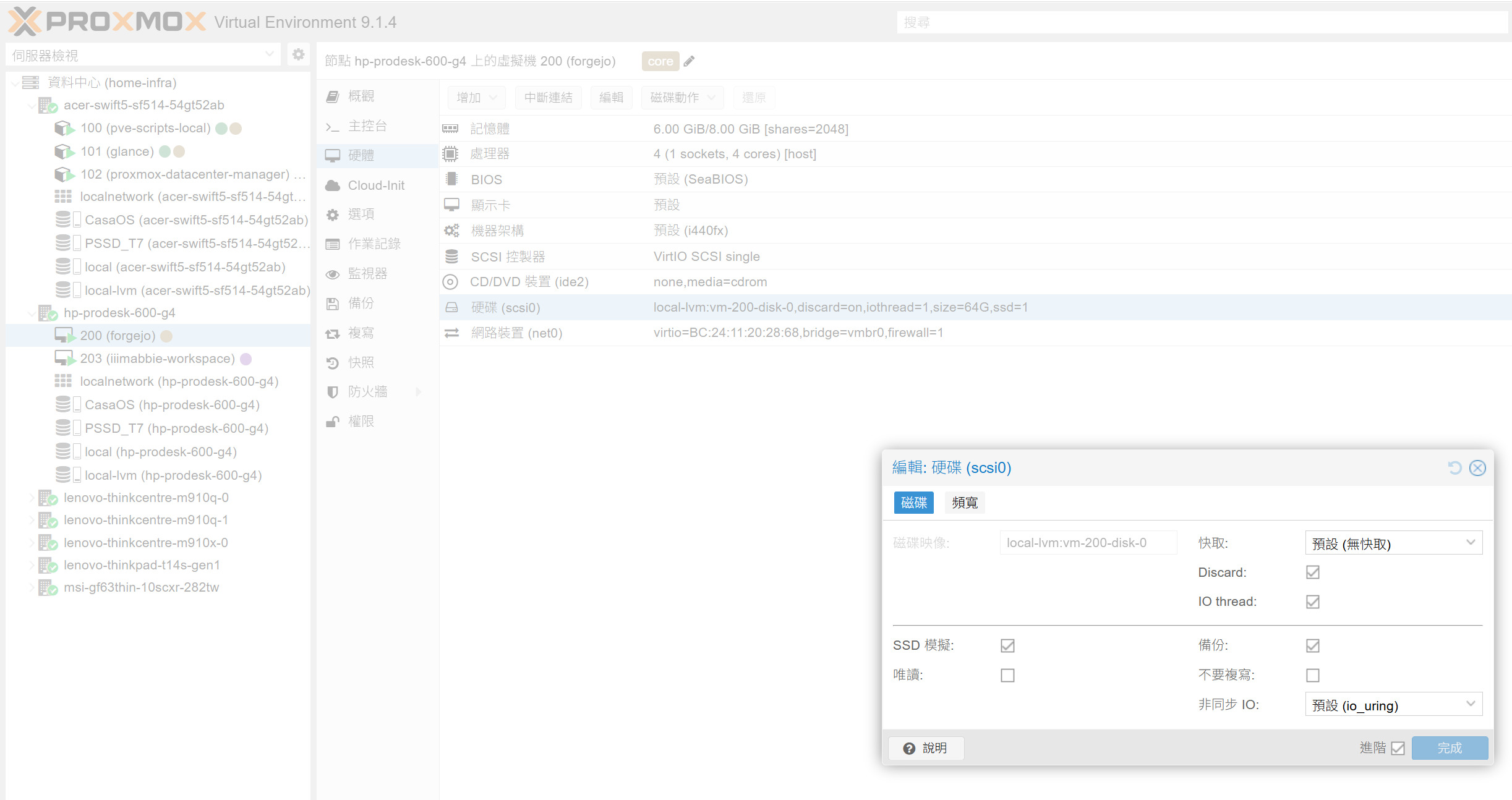Click the core tag label
Viewport: 1512px width, 800px height.
click(660, 61)
